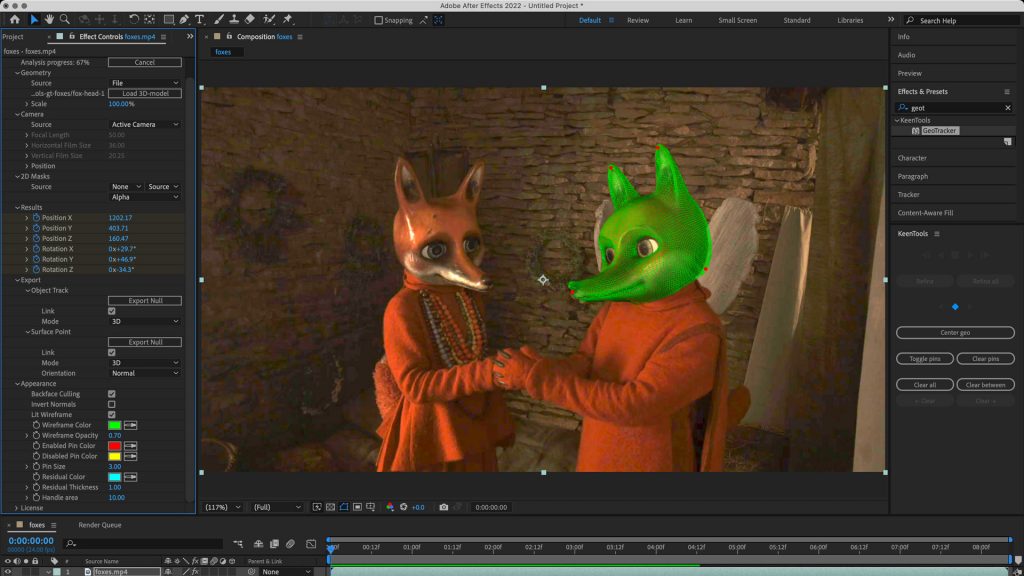Viewport: 1024px width, 576px height.
Task: Switch to the Small Screen workspace
Action: point(737,20)
